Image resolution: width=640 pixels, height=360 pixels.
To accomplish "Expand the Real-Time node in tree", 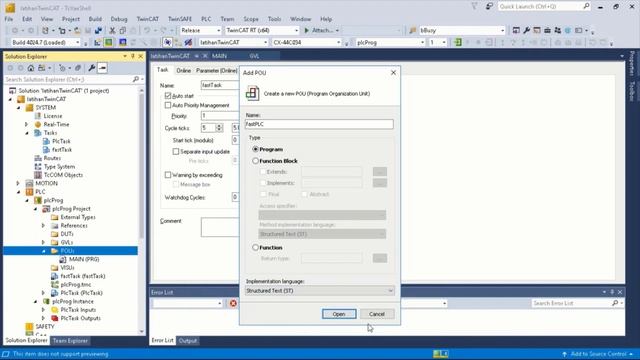I will [27, 124].
